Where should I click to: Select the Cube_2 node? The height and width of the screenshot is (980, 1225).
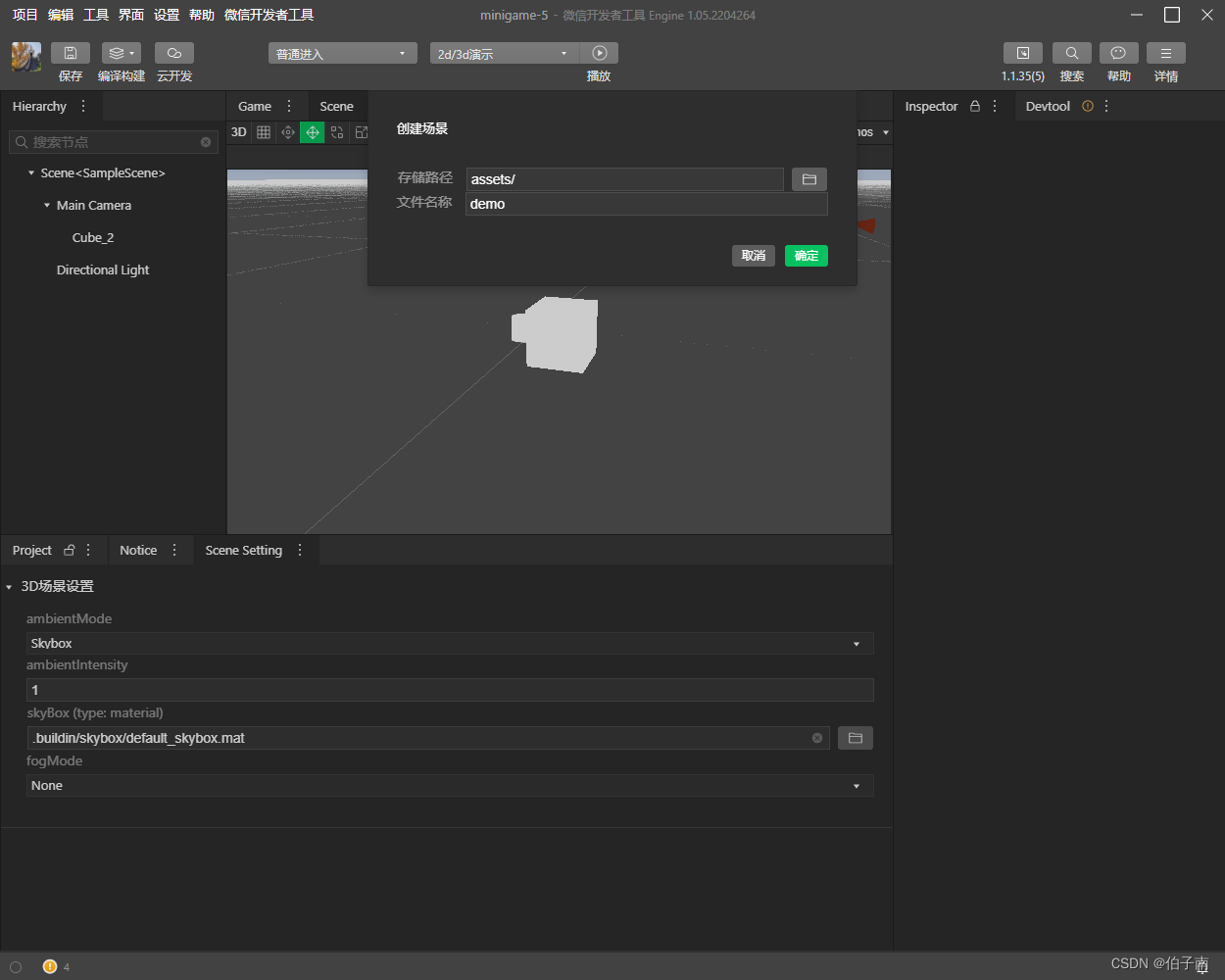93,237
